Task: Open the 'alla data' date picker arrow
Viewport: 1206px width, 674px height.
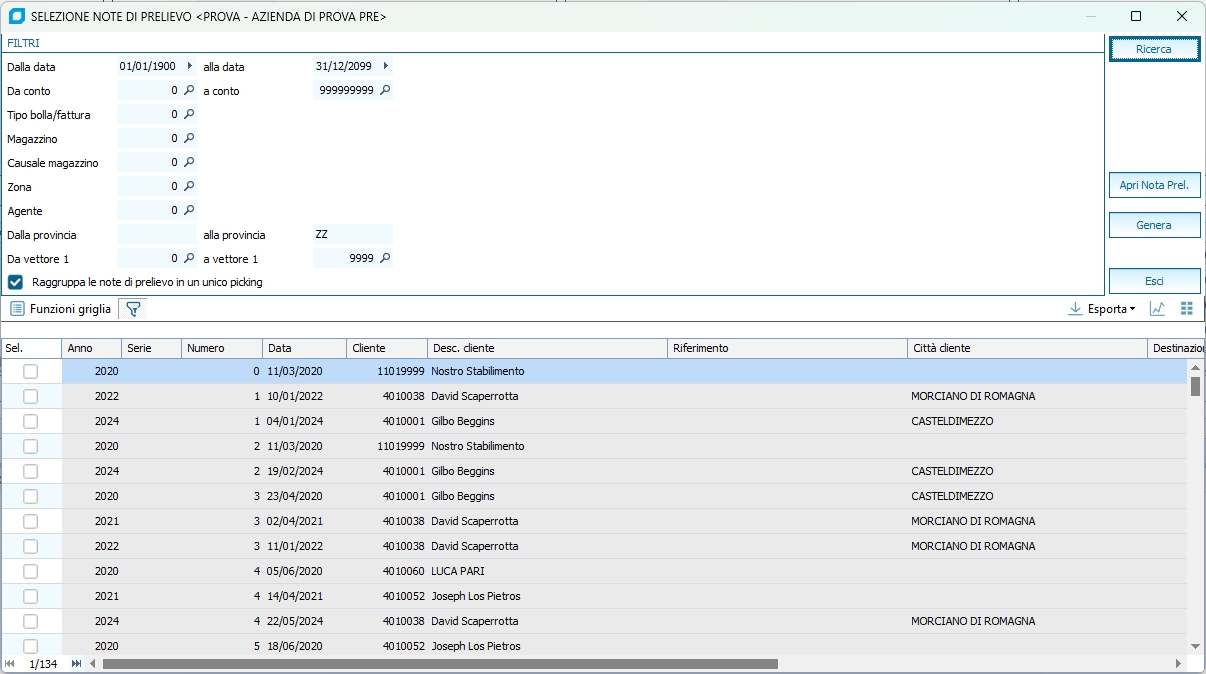Action: (385, 66)
